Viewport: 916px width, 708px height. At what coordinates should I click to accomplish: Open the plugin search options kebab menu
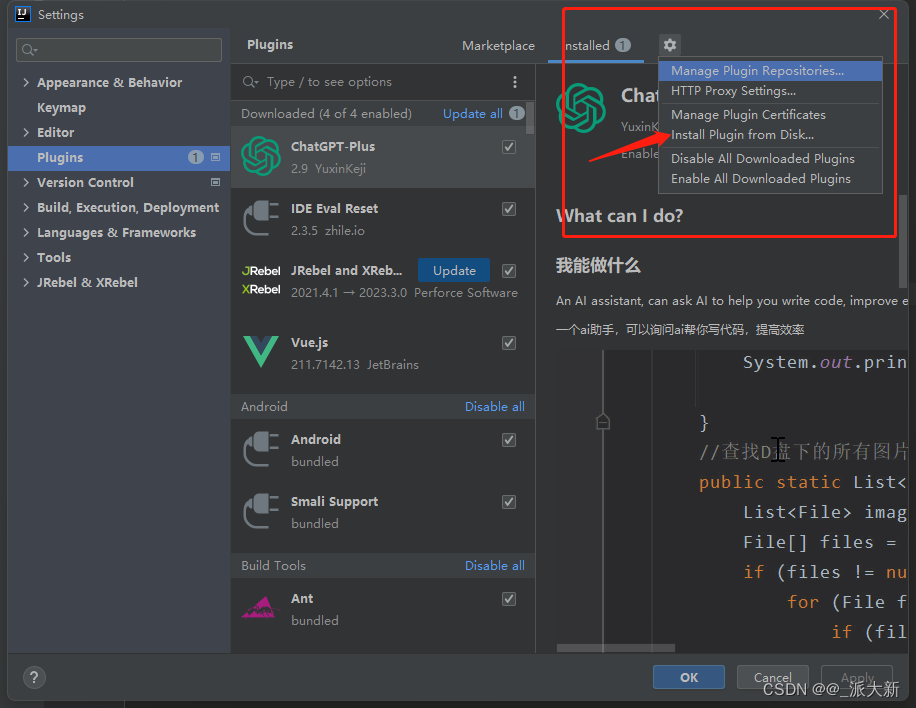point(515,82)
